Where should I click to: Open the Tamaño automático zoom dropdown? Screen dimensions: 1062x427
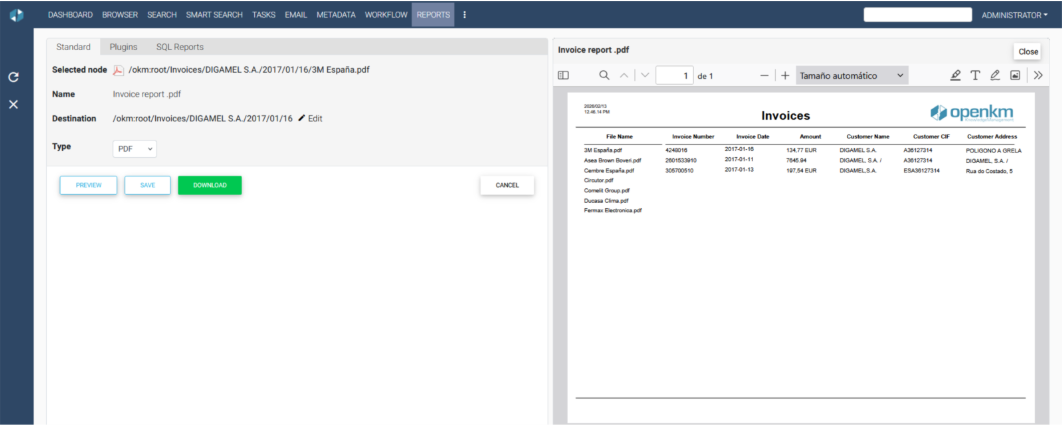click(x=853, y=76)
